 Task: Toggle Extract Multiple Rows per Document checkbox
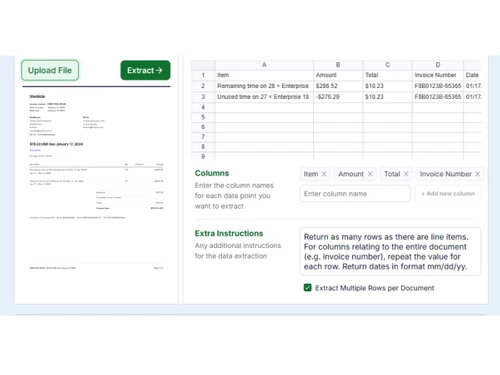pyautogui.click(x=307, y=288)
